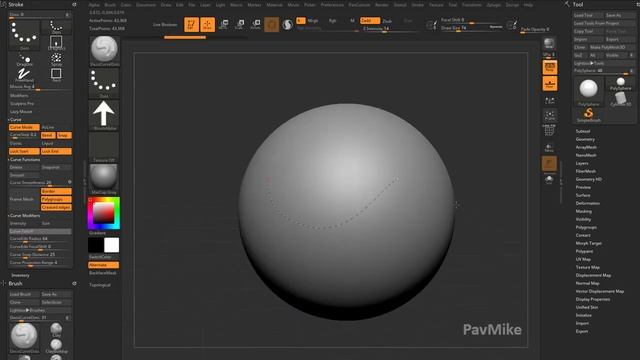Click the Frame icon on right shelf
Screen dimensions: 640x360
point(550,116)
